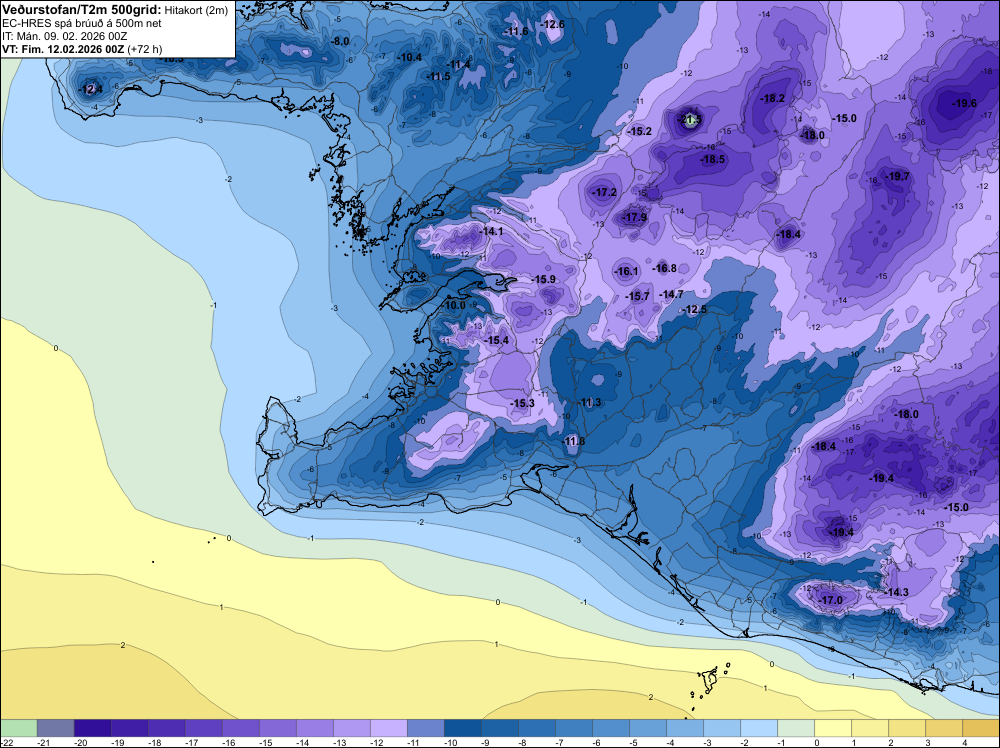
Task: Click the -14.7 temperature label
Action: 671,294
